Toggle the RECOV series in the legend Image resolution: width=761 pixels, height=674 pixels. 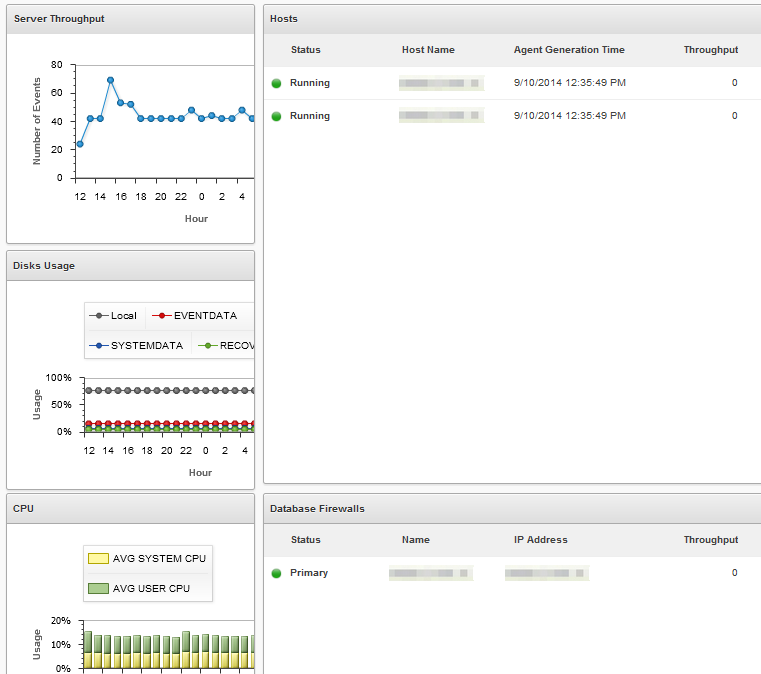(226, 345)
